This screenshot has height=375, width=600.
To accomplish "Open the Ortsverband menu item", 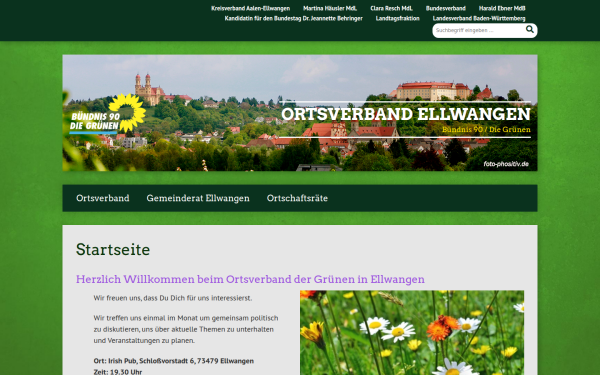I will tap(103, 198).
